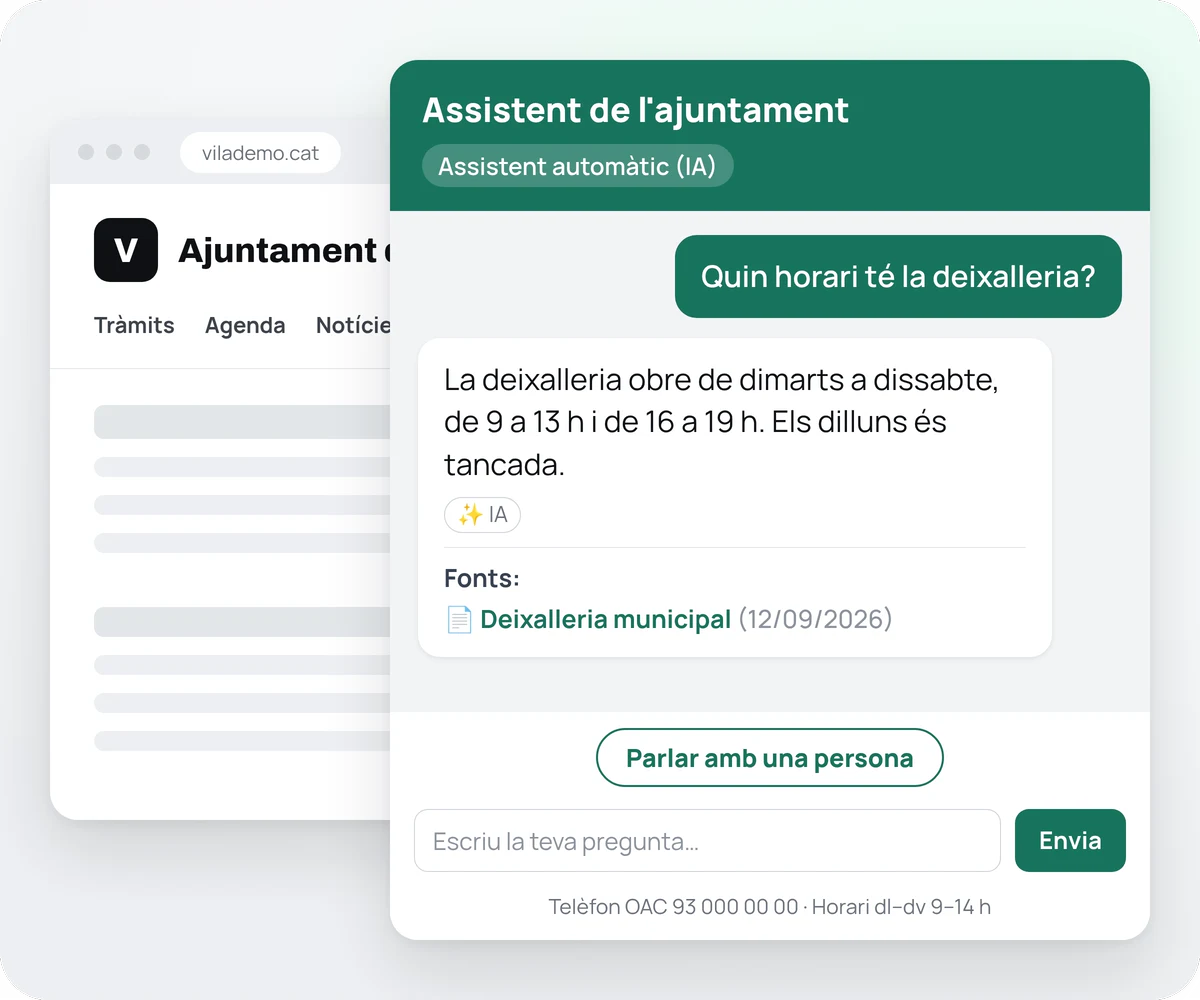
Task: Click the document icon beside Deixalleria municipal
Action: click(458, 620)
